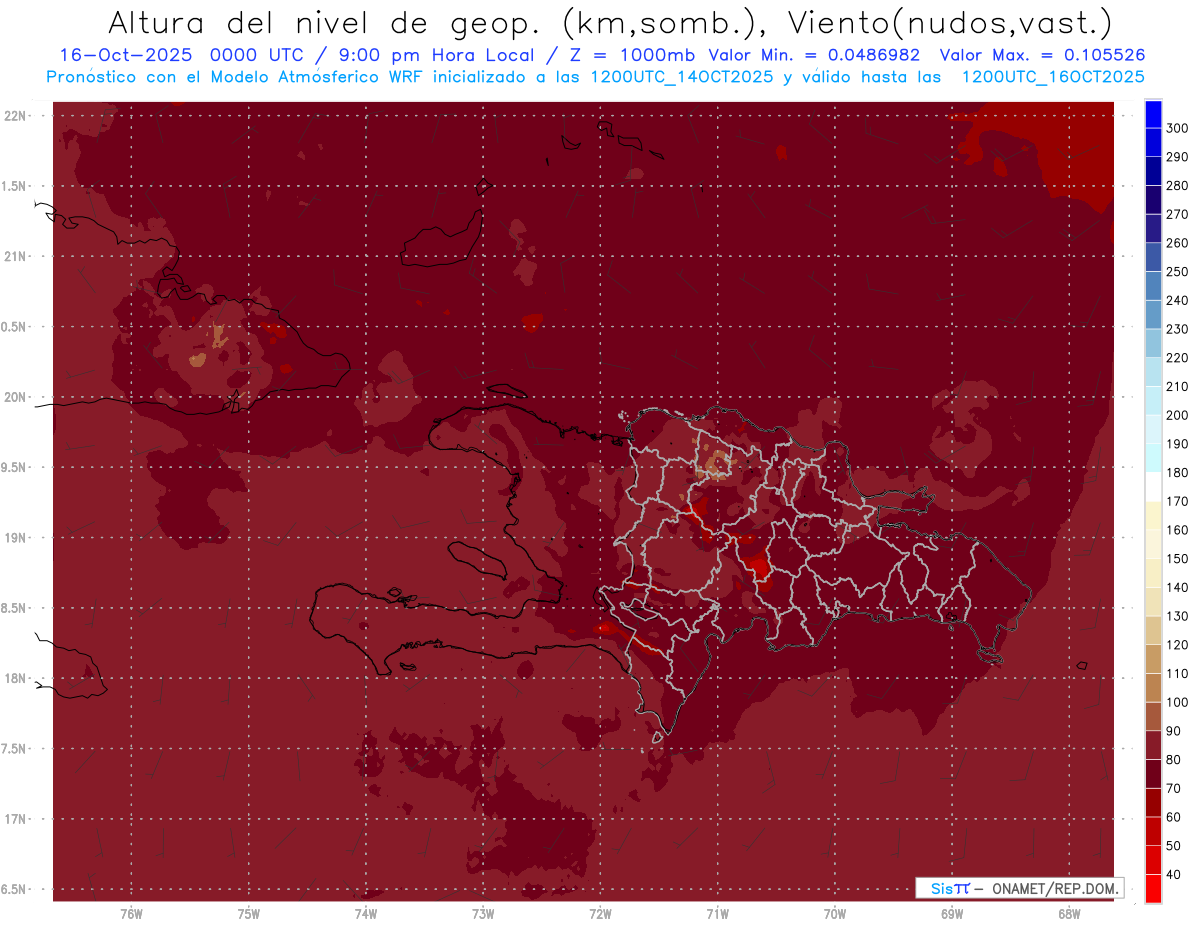
Task: Click the longitude label "68W"
Action: pos(1069,915)
